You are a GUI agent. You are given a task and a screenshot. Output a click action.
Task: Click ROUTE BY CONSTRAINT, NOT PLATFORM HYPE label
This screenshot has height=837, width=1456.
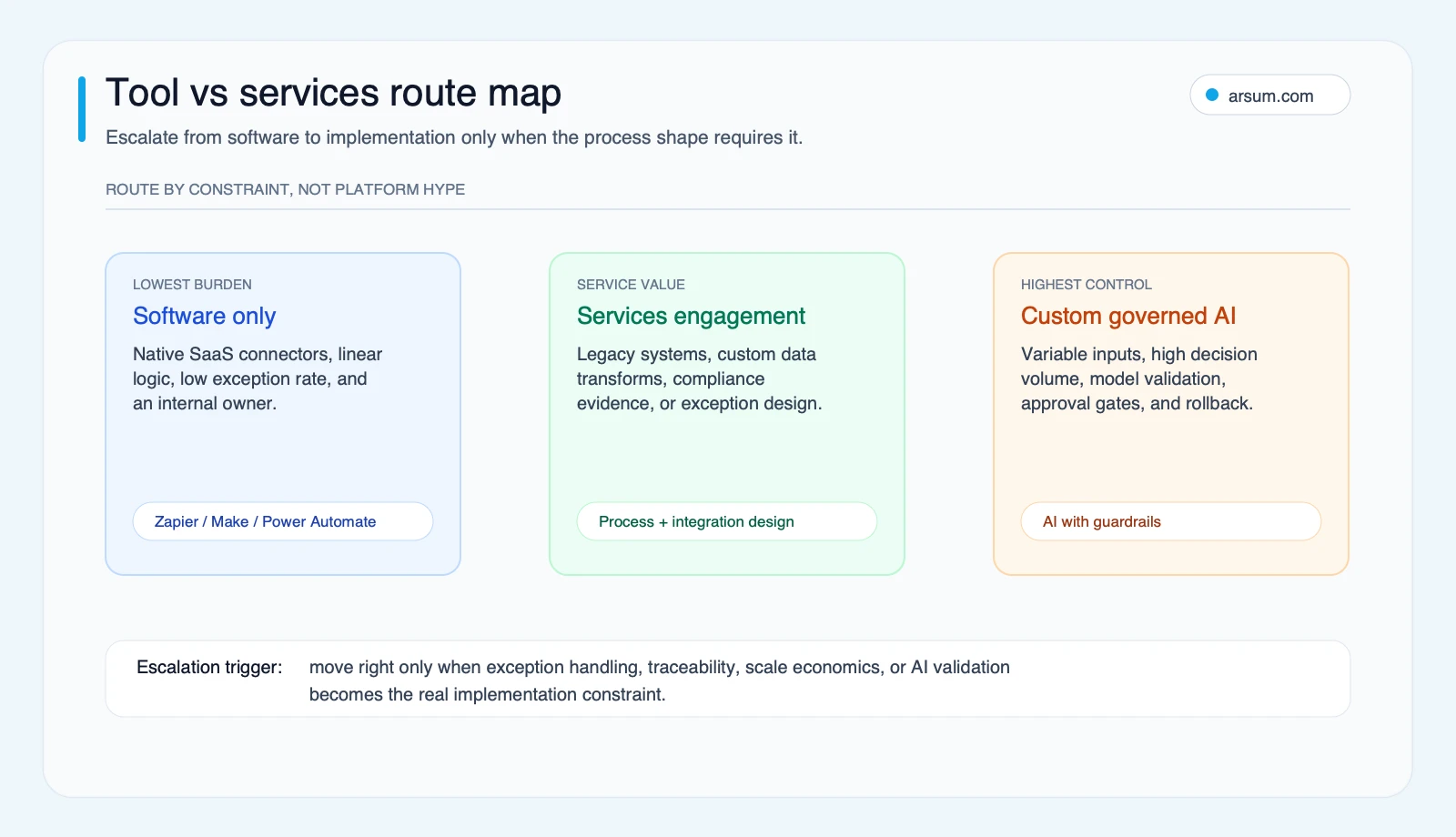coord(285,189)
